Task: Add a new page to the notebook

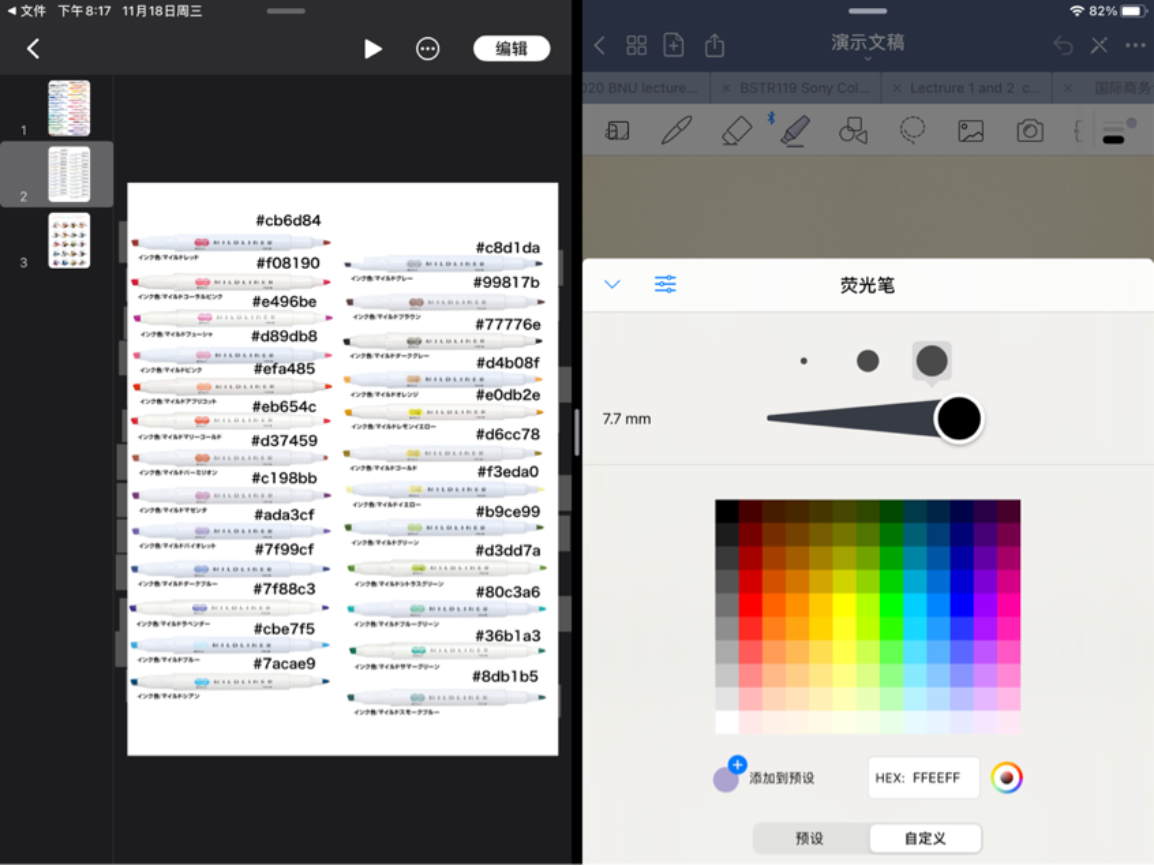Action: click(x=674, y=45)
